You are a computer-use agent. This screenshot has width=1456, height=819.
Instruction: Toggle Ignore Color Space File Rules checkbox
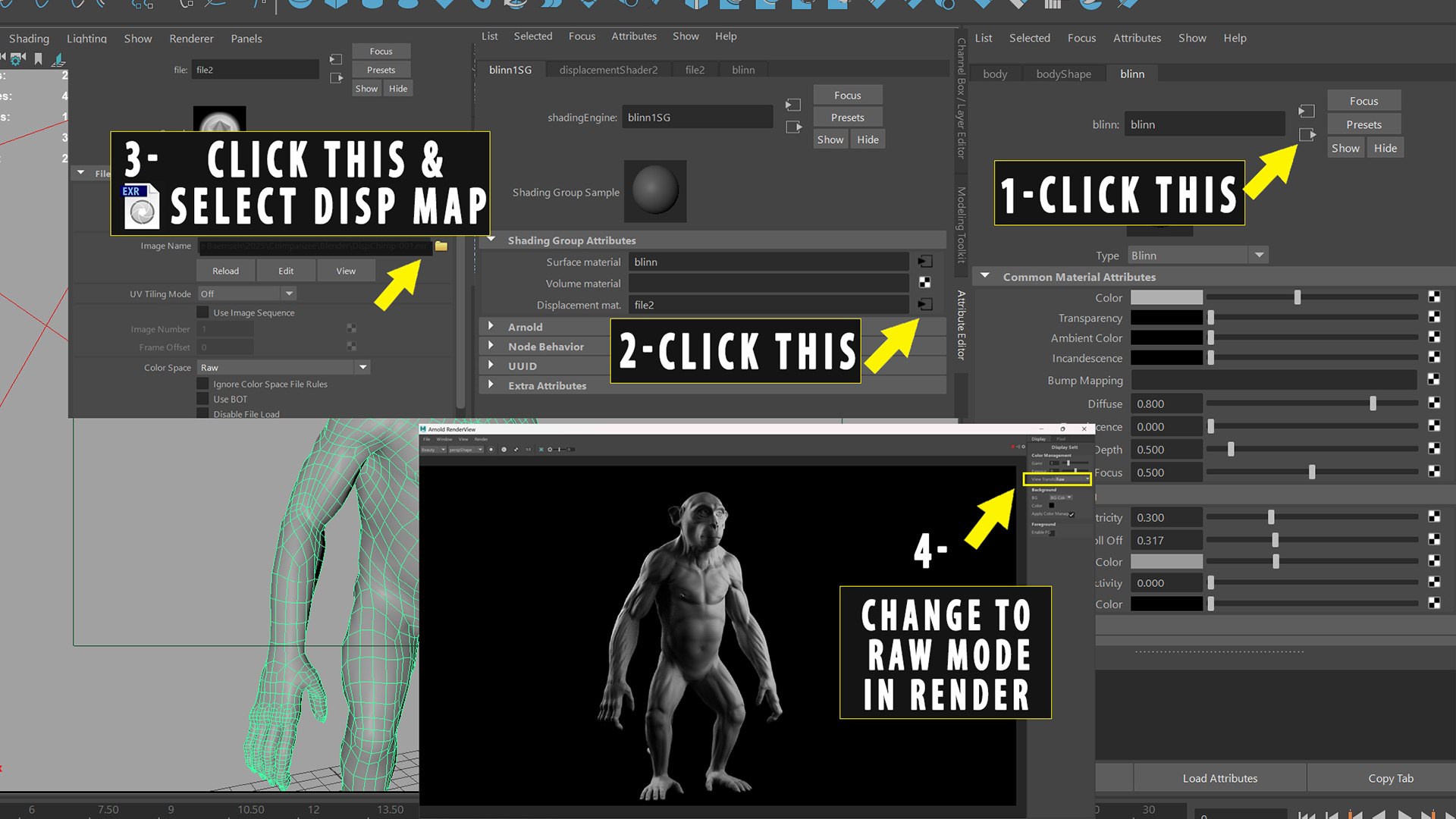(x=202, y=384)
